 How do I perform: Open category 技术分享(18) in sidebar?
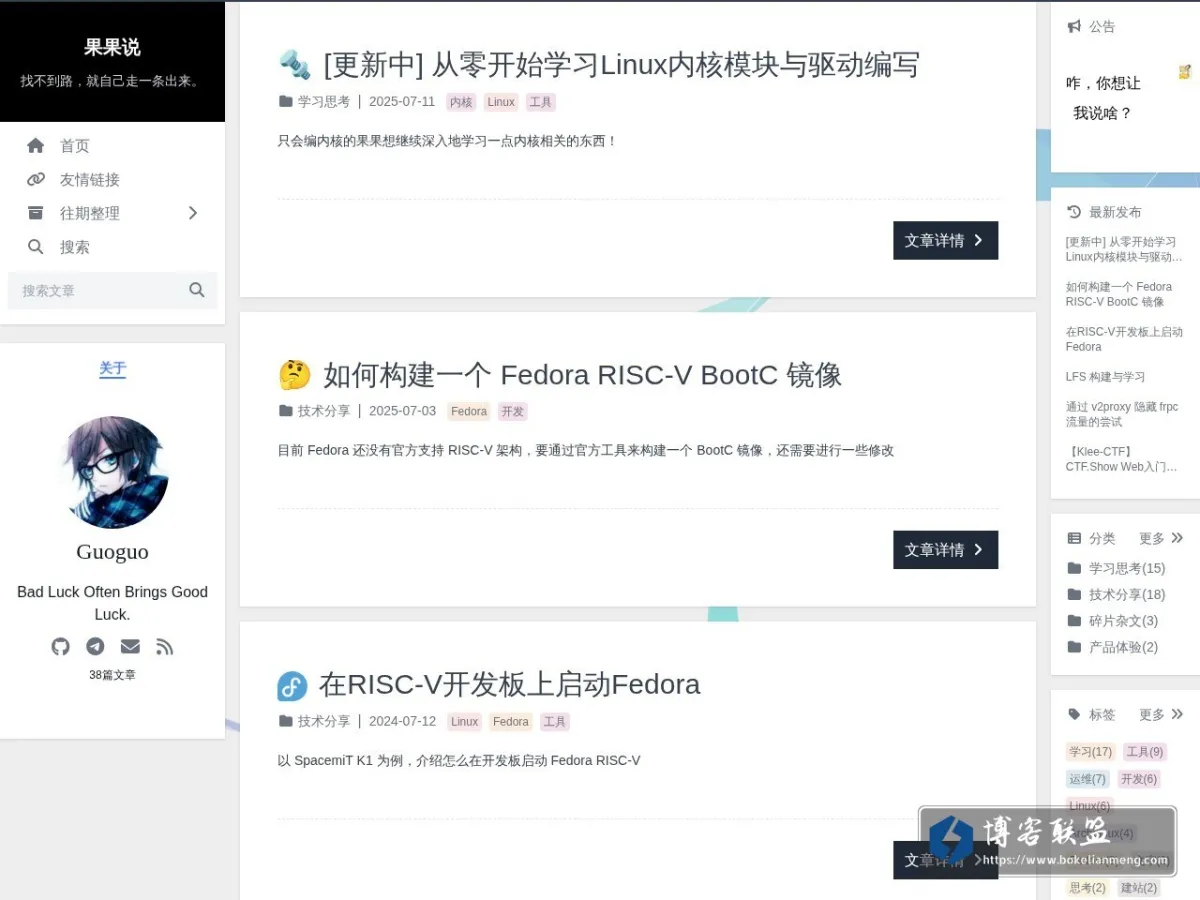(x=1127, y=594)
